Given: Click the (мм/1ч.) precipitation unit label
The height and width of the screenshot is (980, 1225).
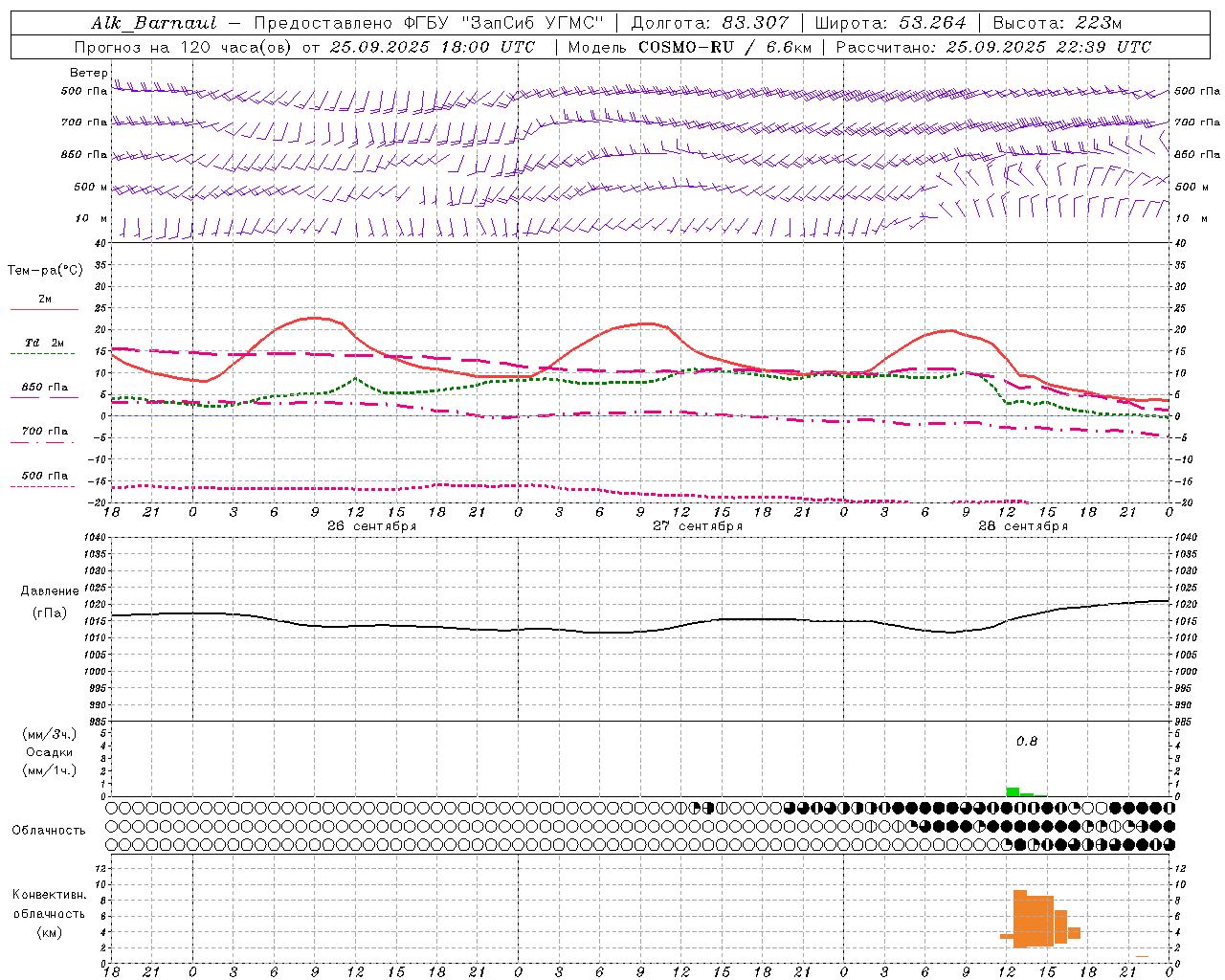Looking at the screenshot, I should (50, 770).
